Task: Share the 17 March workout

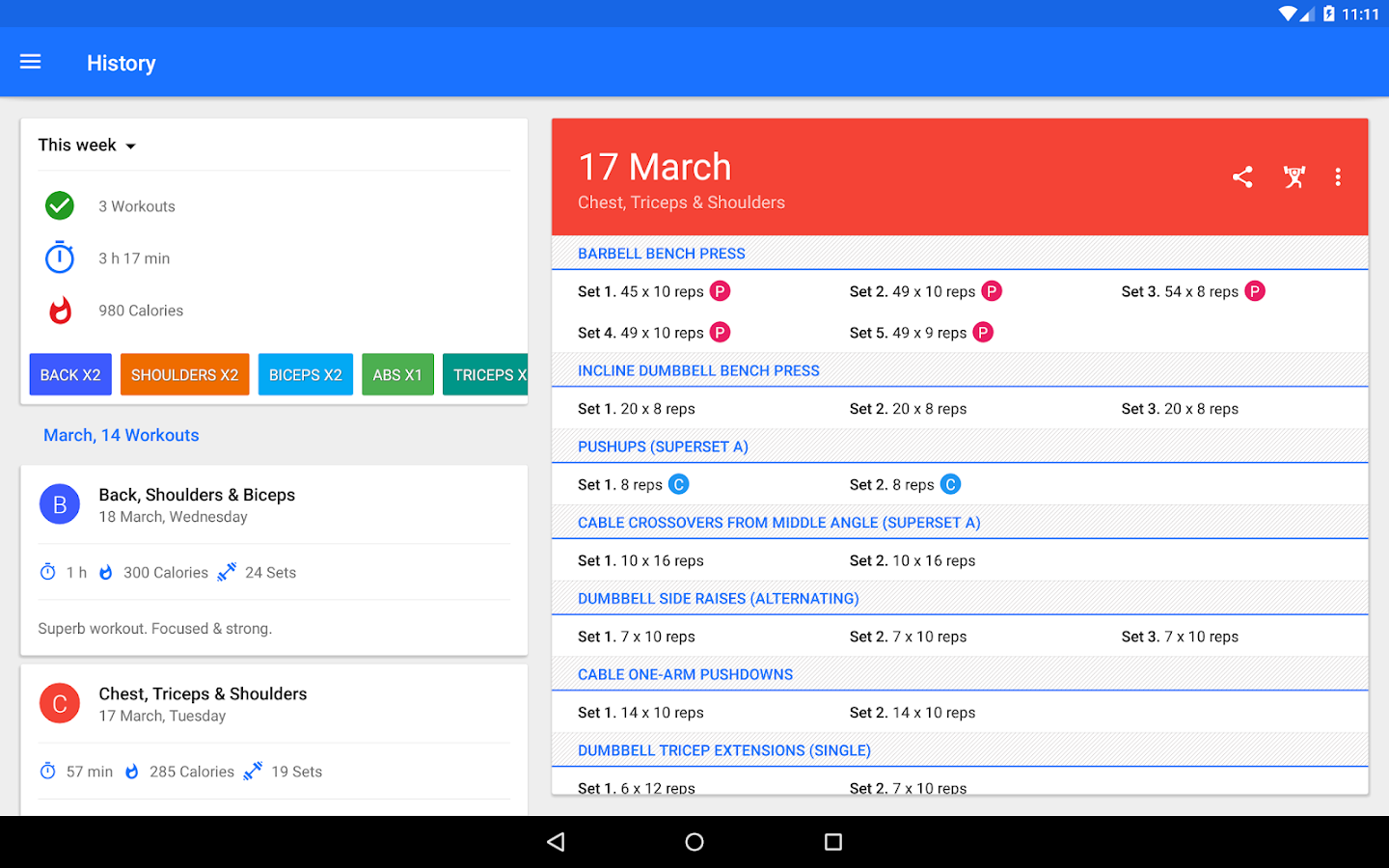Action: coord(1242,176)
